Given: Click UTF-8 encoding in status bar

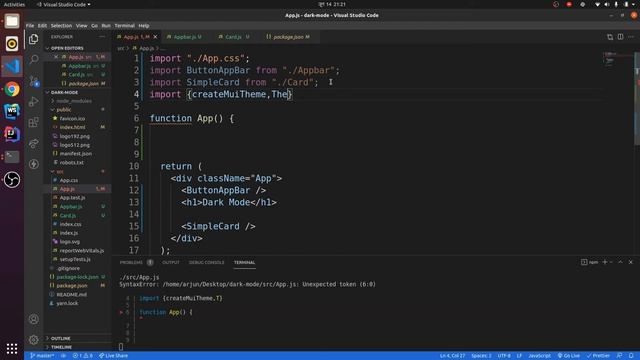Looking at the screenshot, I should [504, 356].
